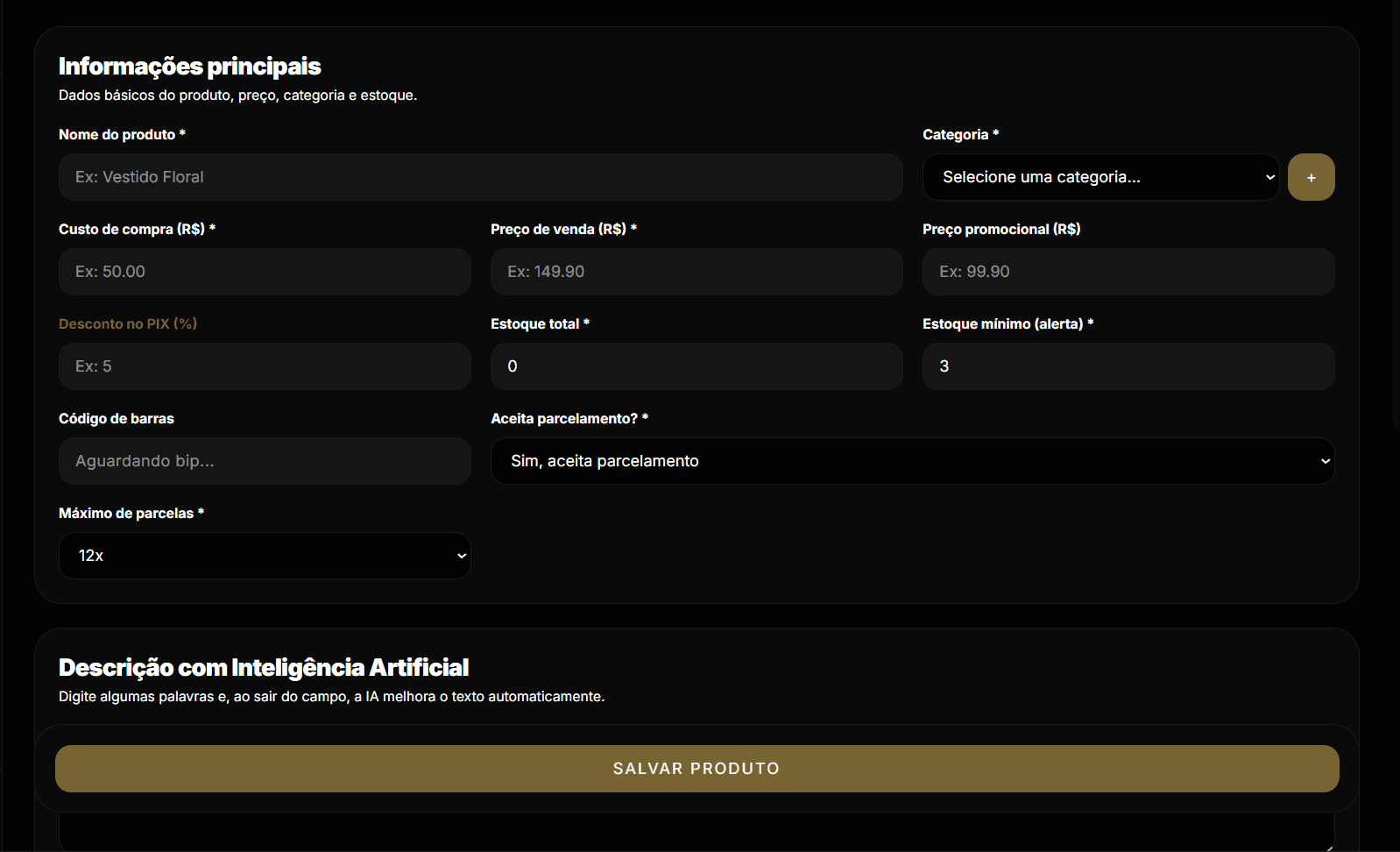Click the Informações principais heading
1400x852 pixels.
point(190,67)
